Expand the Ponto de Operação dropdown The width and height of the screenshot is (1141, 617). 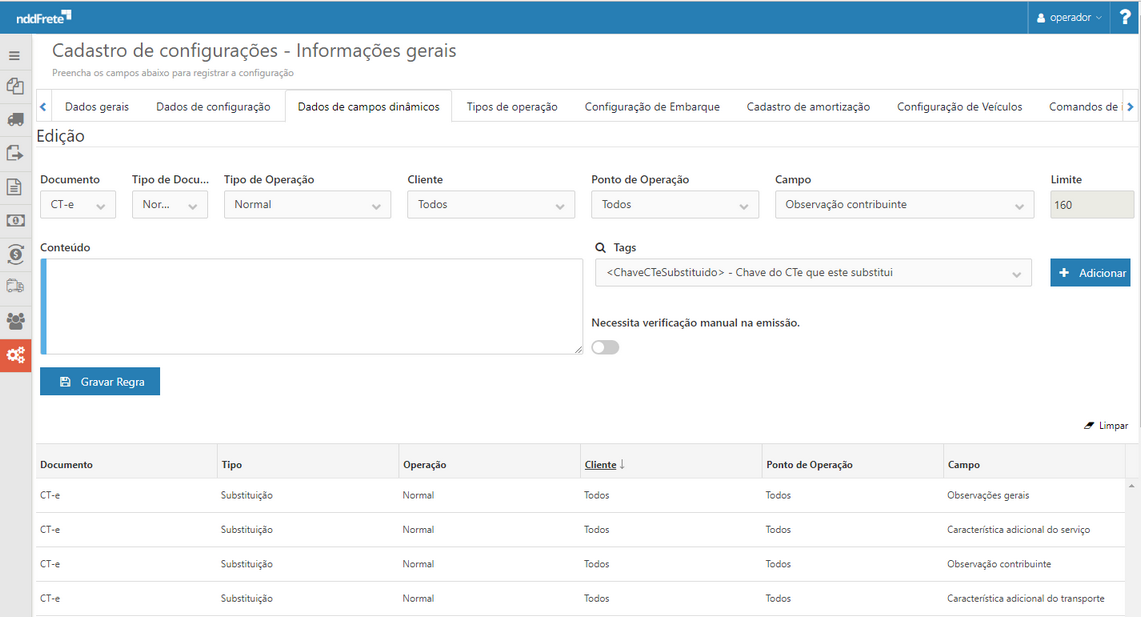[674, 204]
